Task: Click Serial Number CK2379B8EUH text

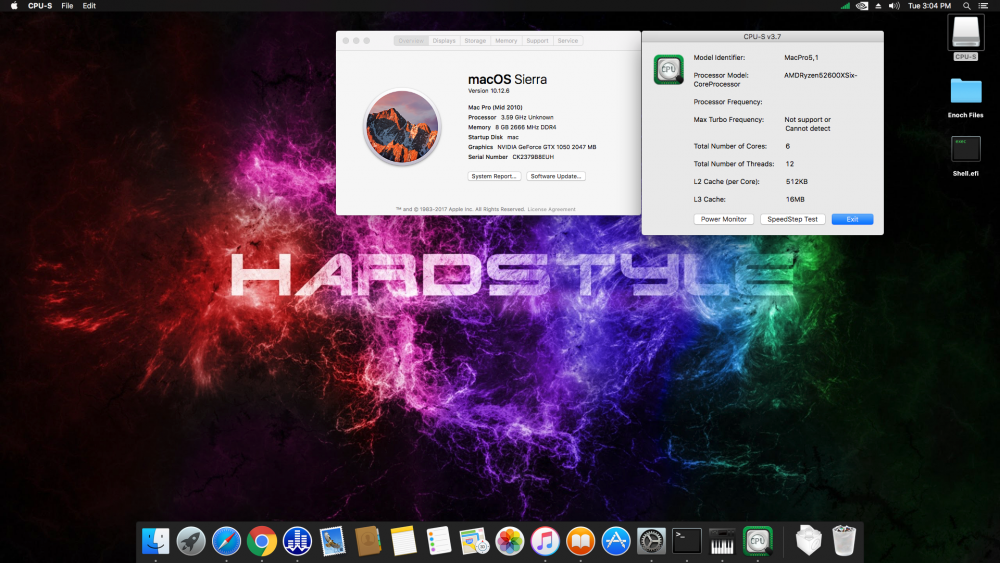Action: click(x=511, y=157)
